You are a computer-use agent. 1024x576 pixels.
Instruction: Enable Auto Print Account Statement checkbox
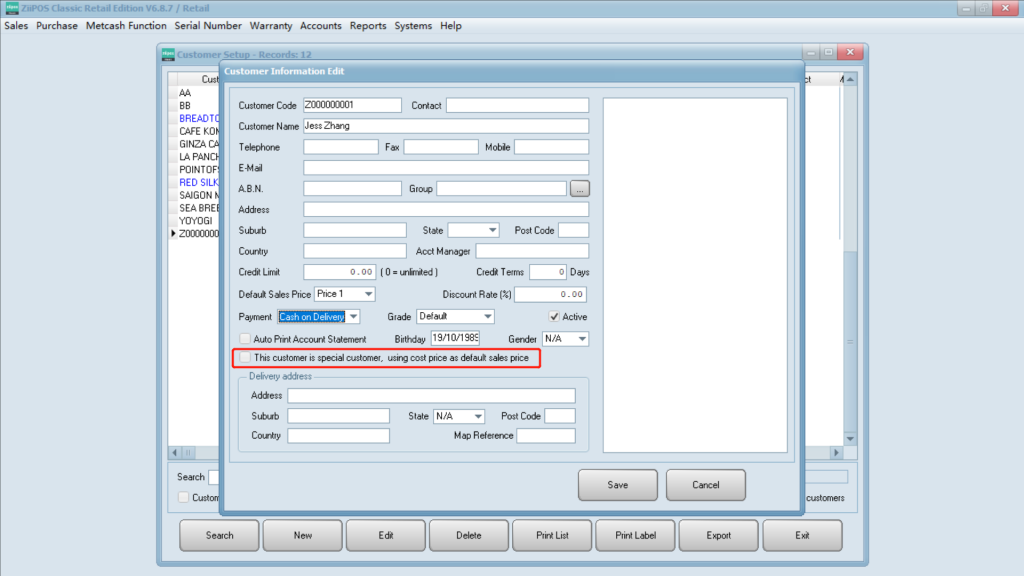(x=245, y=339)
